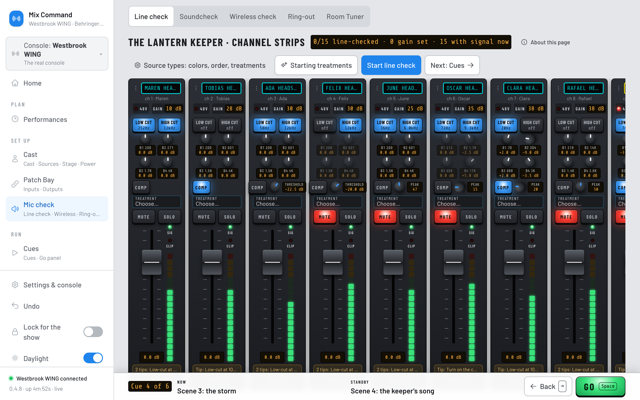Open the Console: Westbrook WING selector
The height and width of the screenshot is (400, 640).
[x=57, y=54]
